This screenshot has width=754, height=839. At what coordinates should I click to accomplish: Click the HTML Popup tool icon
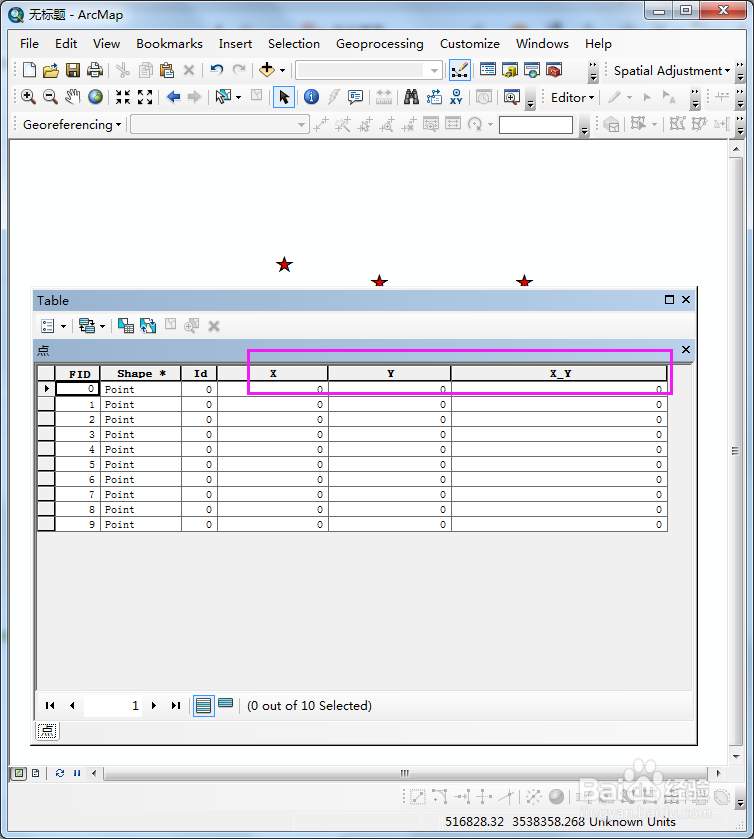(x=355, y=97)
